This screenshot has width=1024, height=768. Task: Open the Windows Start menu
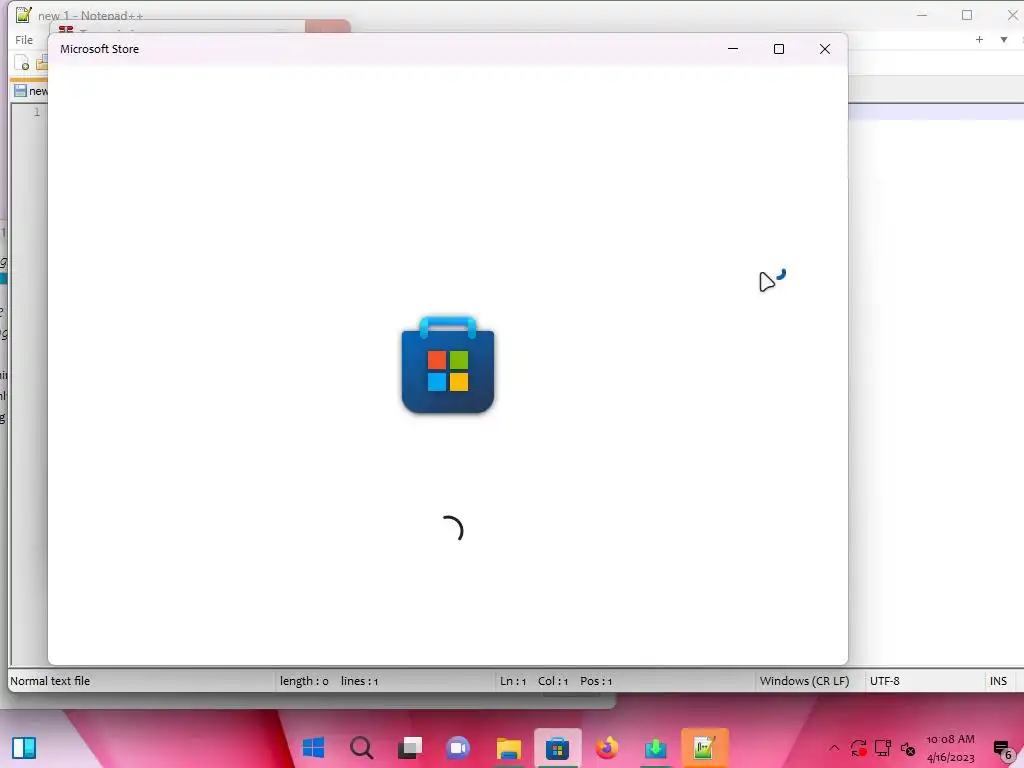click(313, 748)
